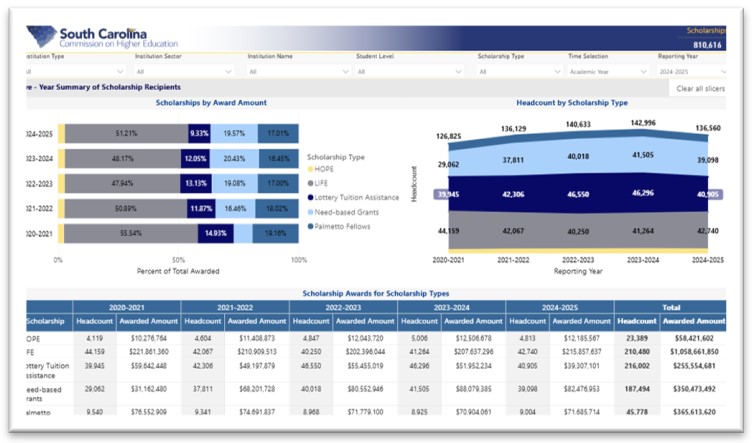
Task: Click the 19.16% bar segment
Action: click(x=276, y=233)
